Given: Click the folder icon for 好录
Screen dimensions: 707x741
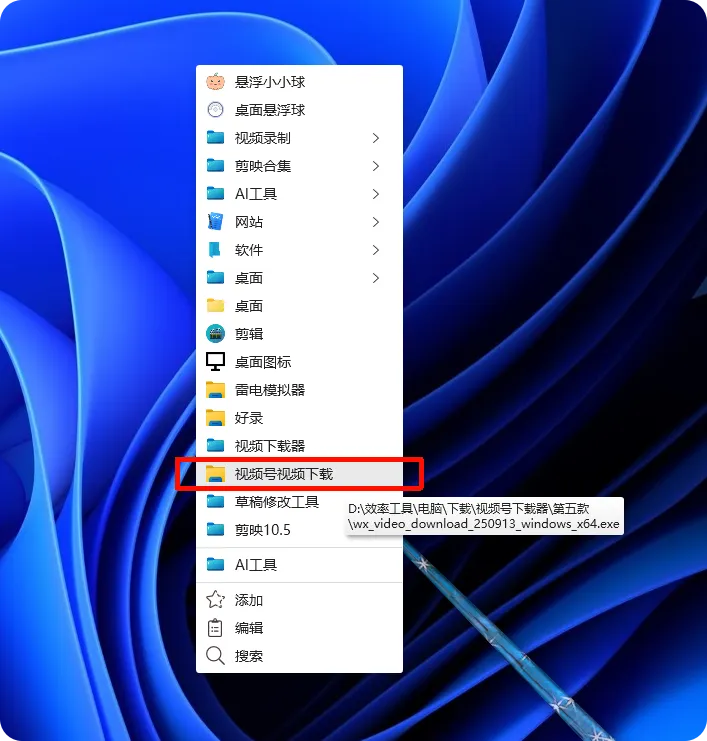Looking at the screenshot, I should 216,418.
